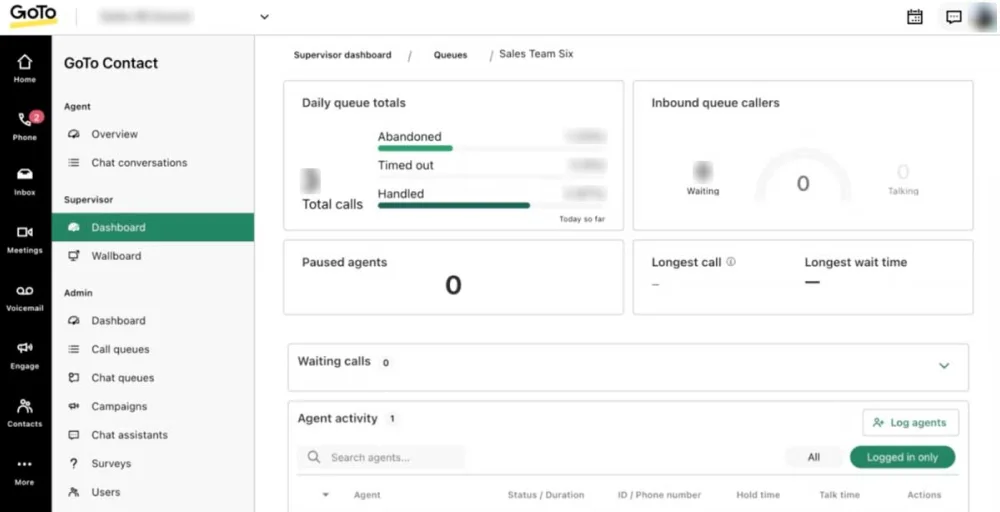This screenshot has height=512, width=1000.
Task: Focus the Search agents field
Action: click(x=381, y=457)
